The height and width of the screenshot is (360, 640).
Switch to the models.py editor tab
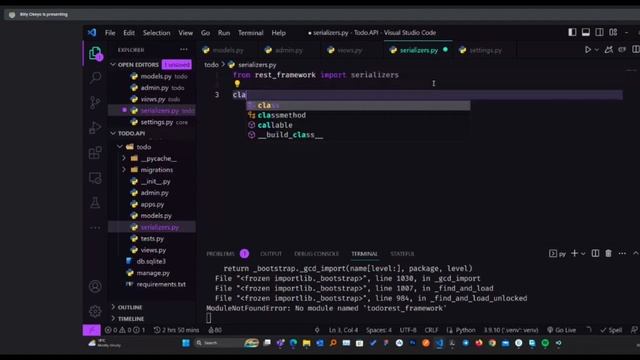228,50
